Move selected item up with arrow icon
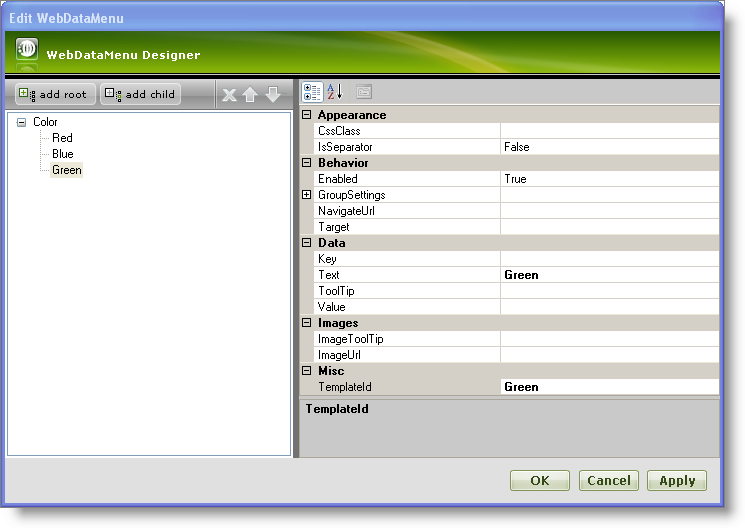The width and height of the screenshot is (745, 528). 250,95
